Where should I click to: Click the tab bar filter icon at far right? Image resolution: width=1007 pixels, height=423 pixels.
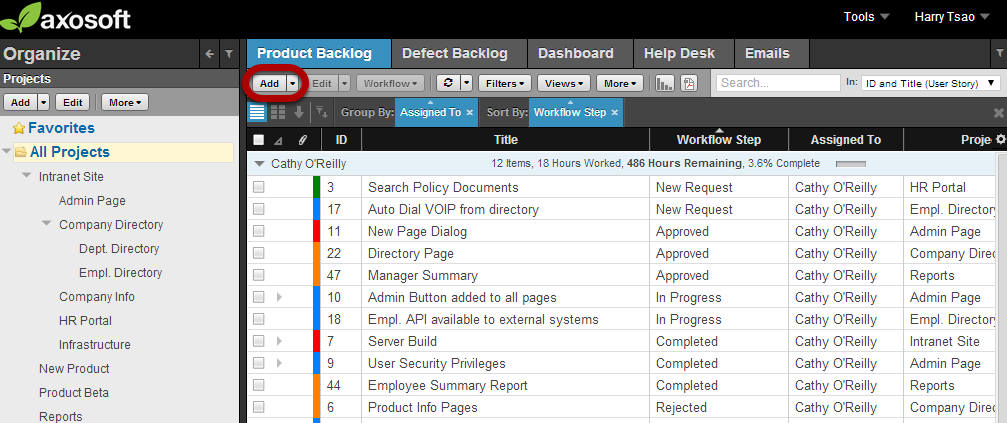pos(999,52)
